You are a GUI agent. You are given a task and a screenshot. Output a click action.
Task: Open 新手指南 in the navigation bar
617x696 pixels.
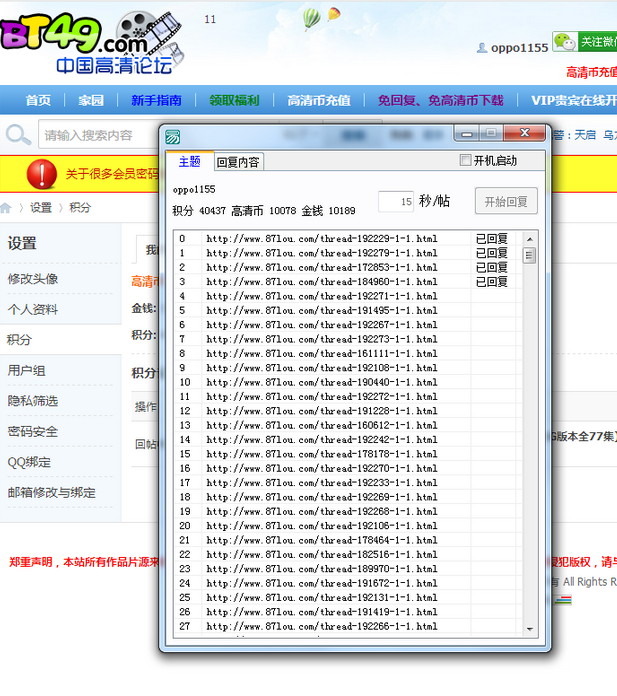(156, 100)
